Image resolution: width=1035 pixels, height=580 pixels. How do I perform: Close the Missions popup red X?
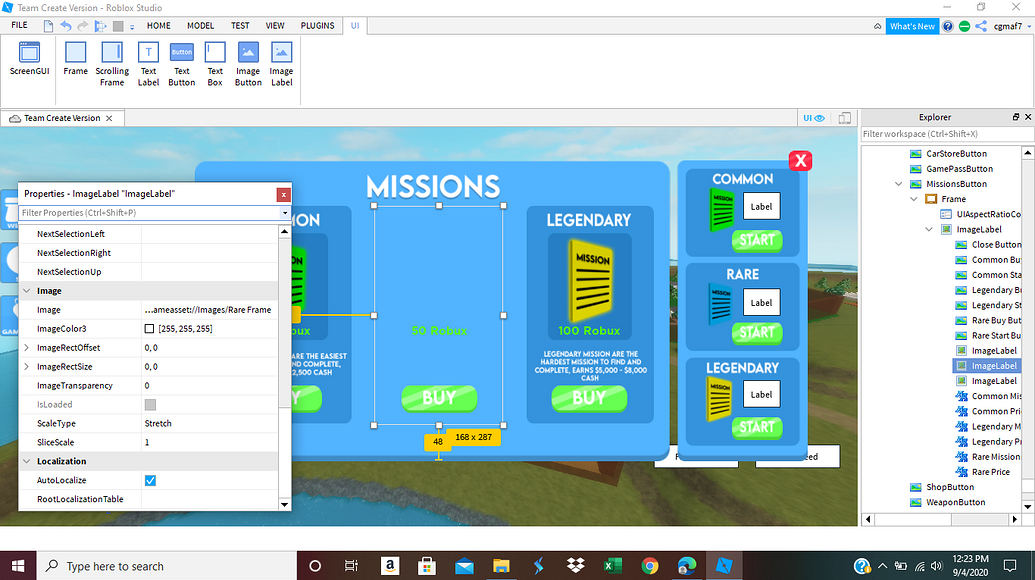coord(800,160)
